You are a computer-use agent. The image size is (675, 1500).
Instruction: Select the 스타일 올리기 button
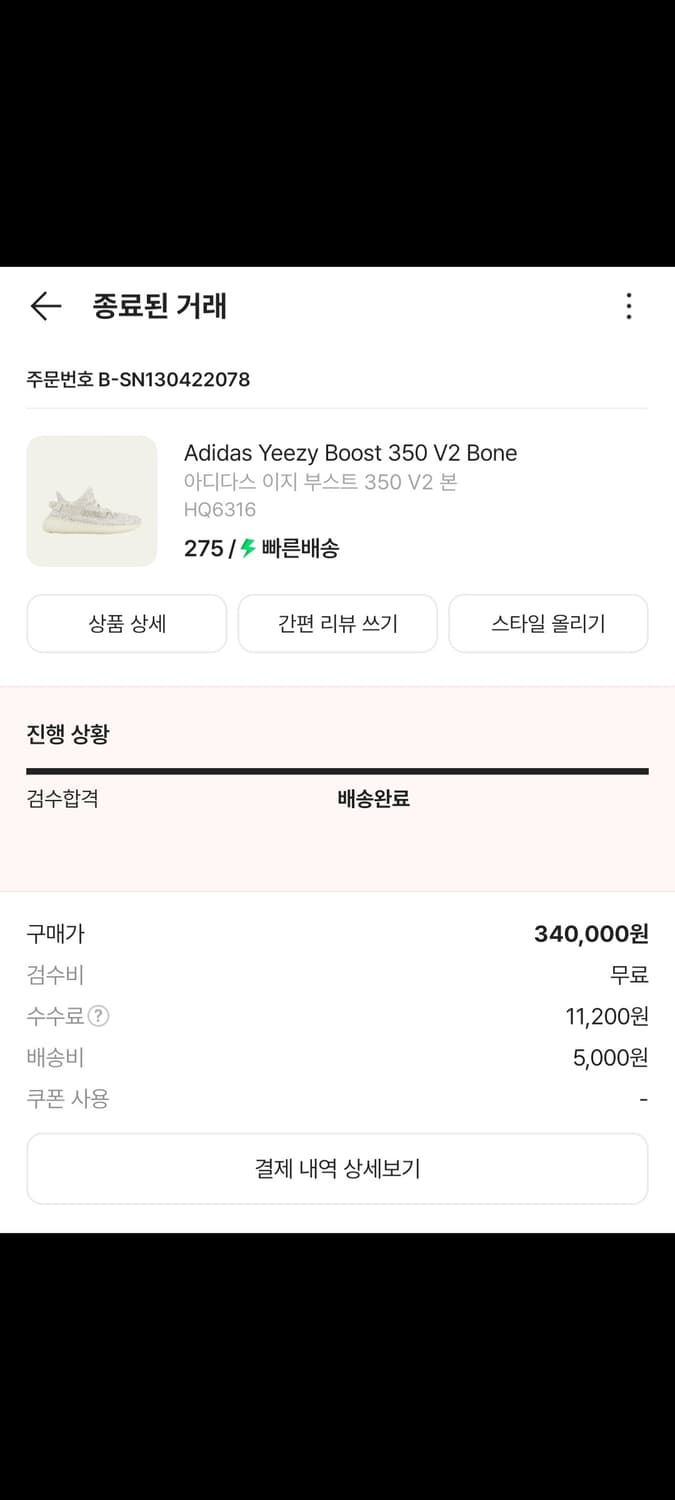[x=548, y=623]
